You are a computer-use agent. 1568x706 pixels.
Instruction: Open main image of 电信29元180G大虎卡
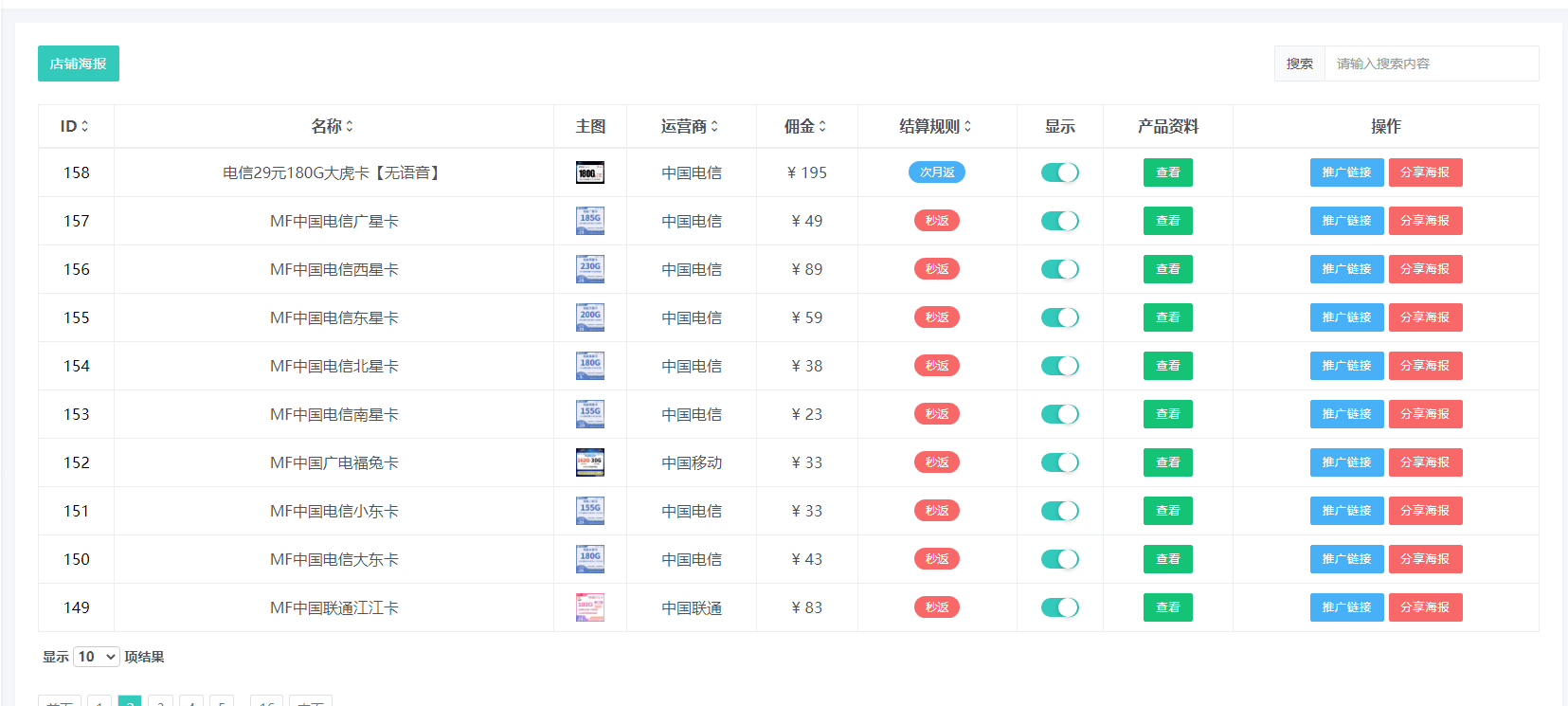[590, 172]
